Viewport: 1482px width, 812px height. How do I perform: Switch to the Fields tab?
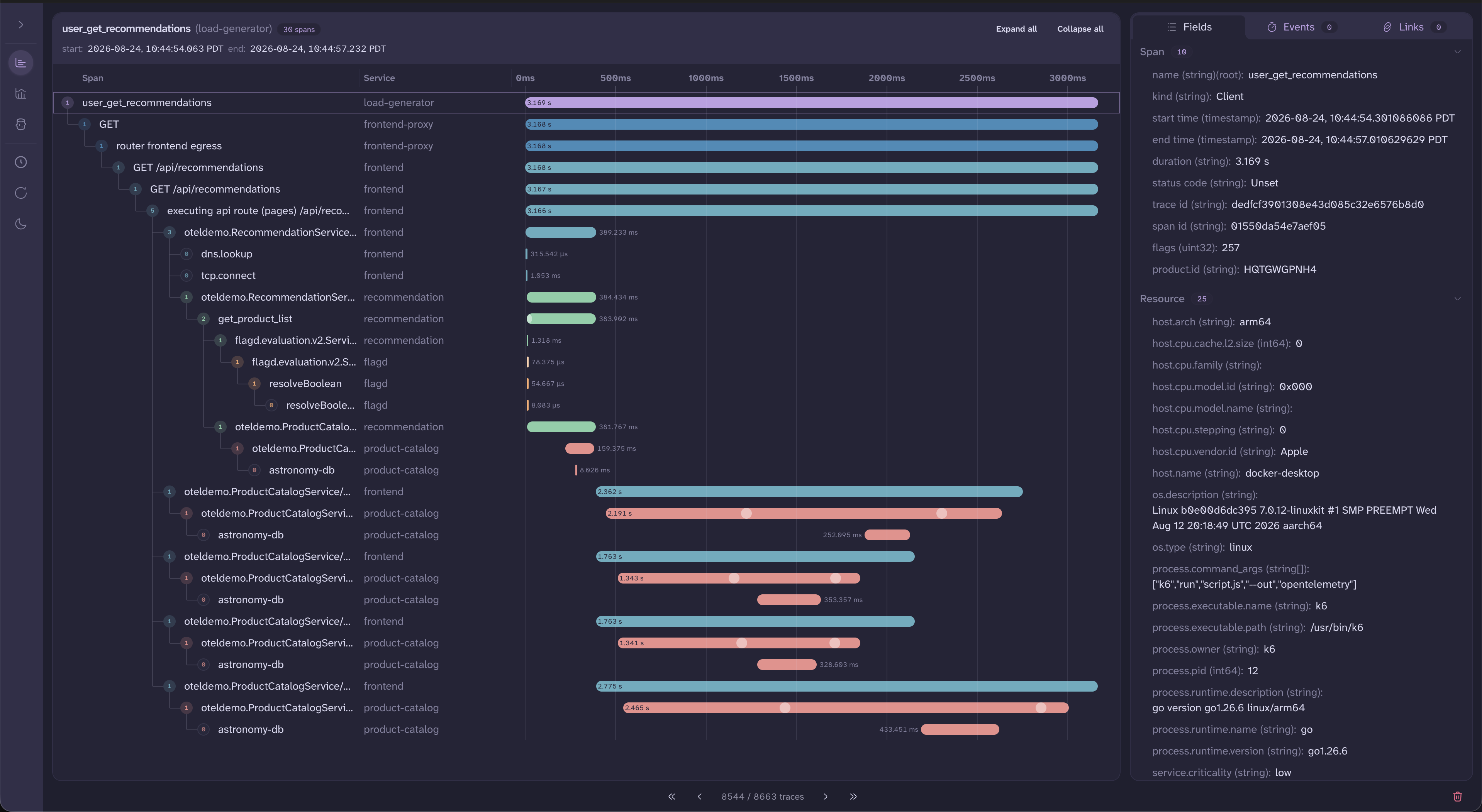pyautogui.click(x=1189, y=27)
